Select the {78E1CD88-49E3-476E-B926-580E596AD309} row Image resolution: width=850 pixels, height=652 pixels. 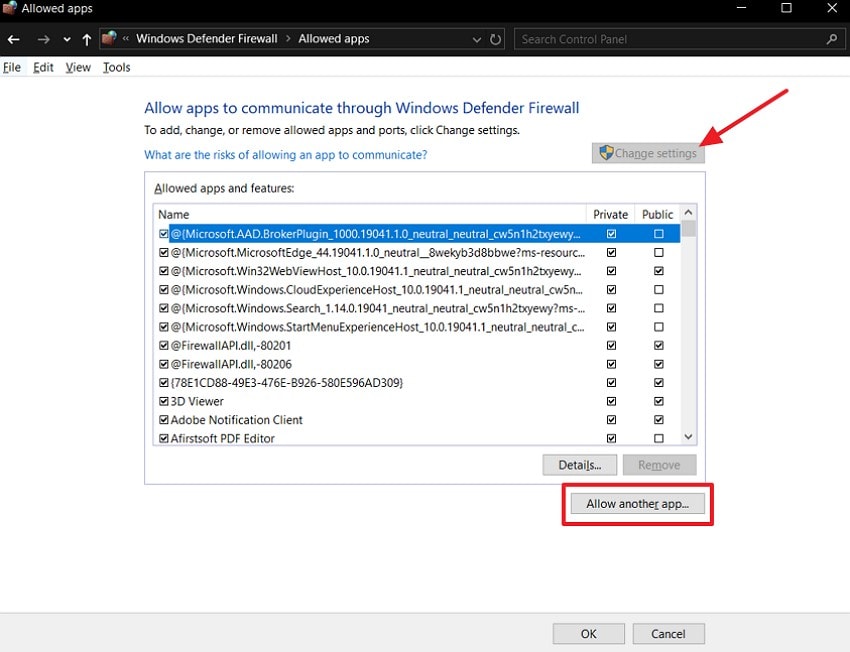coord(417,383)
